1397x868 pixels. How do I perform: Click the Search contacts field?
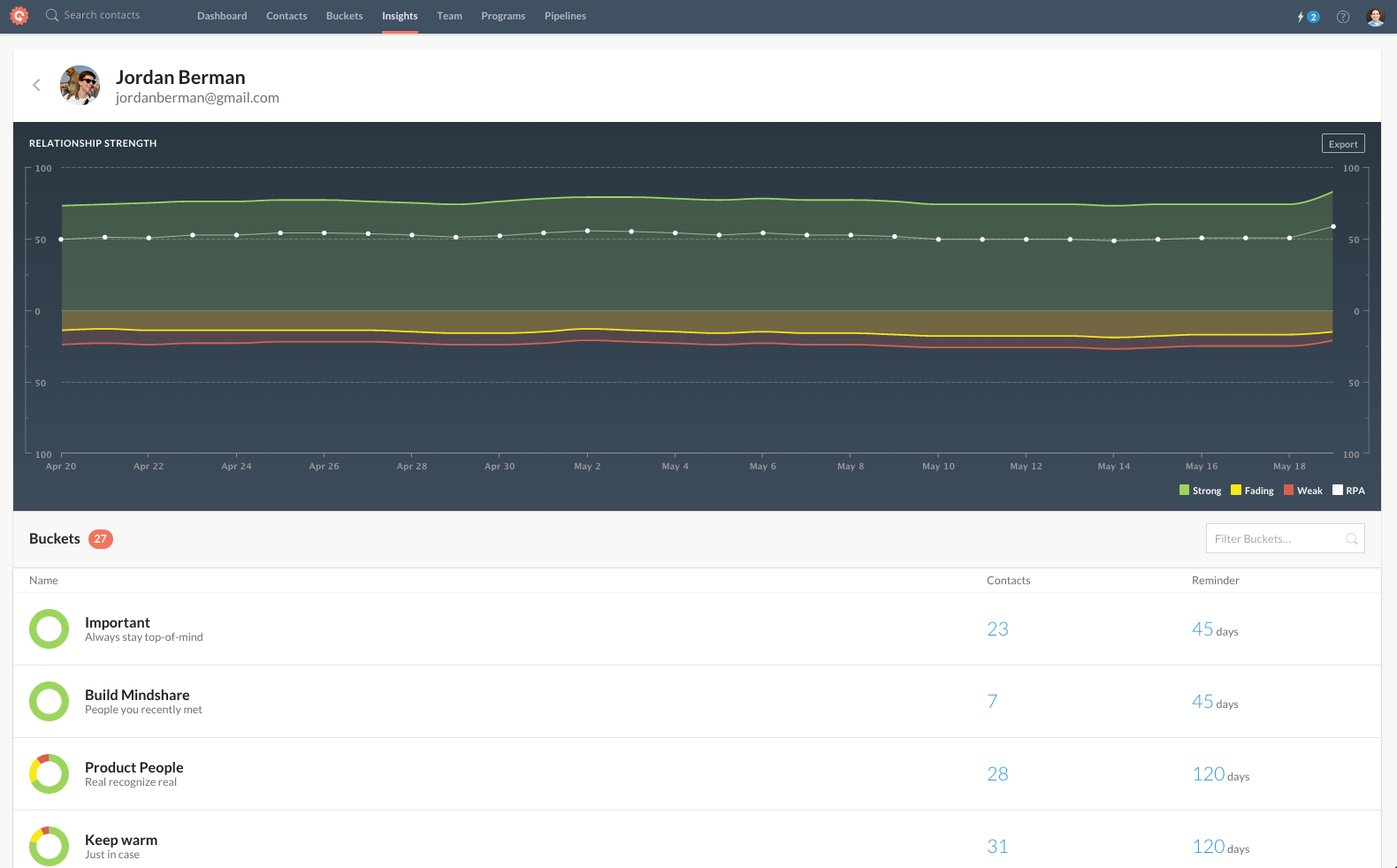click(102, 15)
